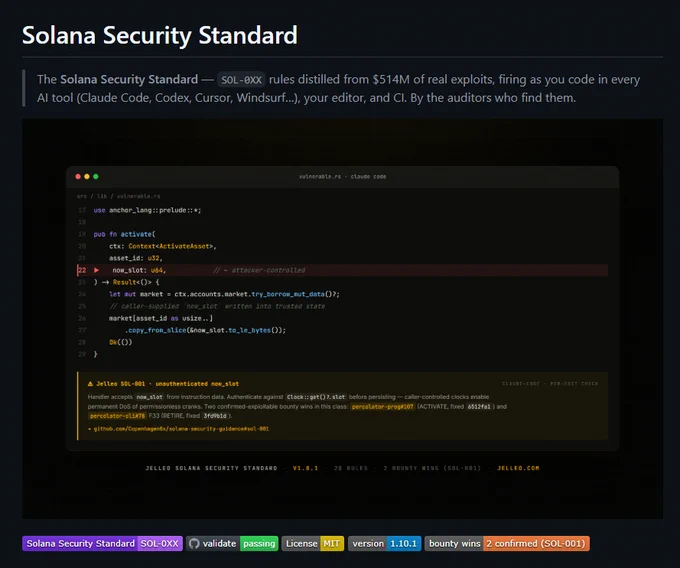This screenshot has width=680, height=568.
Task: Click the "ctx: Context<ActivateAsset>," line
Action: point(163,246)
